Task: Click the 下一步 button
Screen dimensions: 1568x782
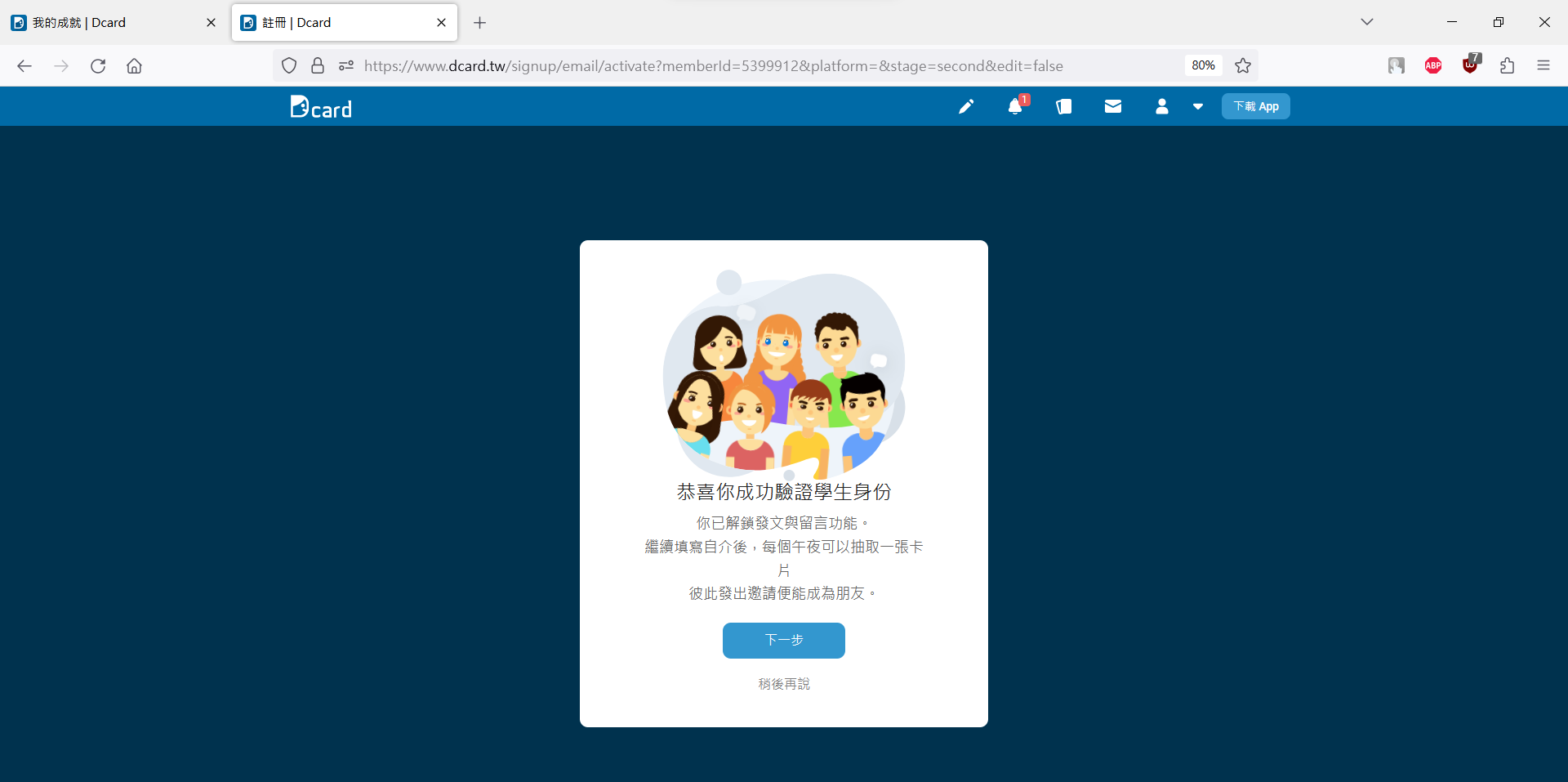Action: (784, 640)
